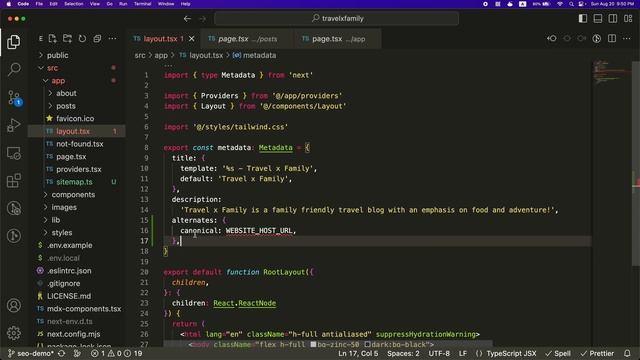Toggle primary sidebar visibility
Viewport: 640px width, 360px height.
[x=583, y=19]
